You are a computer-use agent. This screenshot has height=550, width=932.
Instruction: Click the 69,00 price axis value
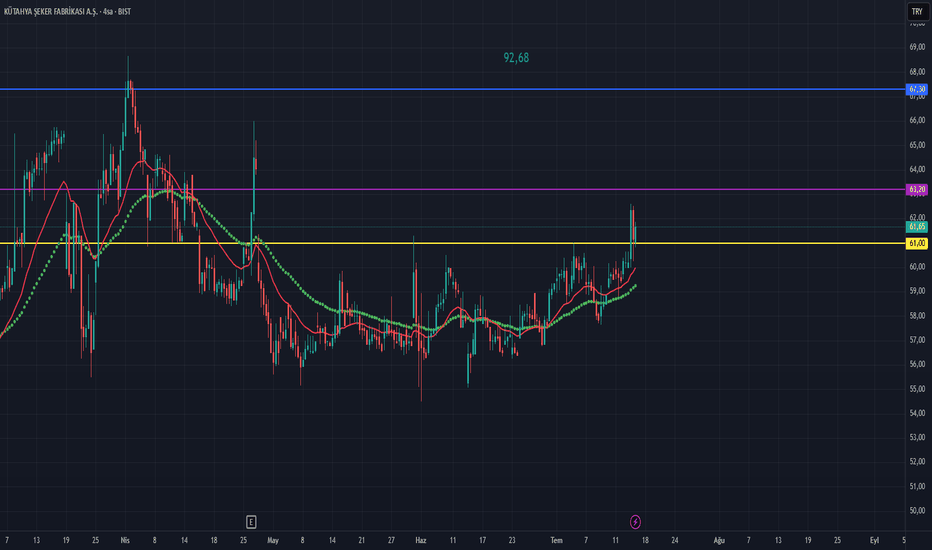[917, 47]
